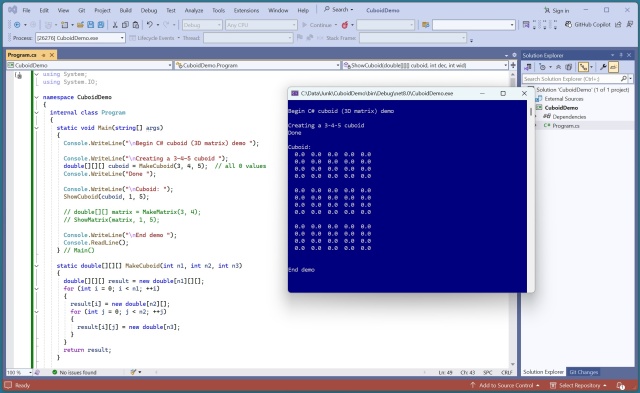The width and height of the screenshot is (640, 393).
Task: Toggle Sync with Active Document button
Action: click(x=583, y=67)
